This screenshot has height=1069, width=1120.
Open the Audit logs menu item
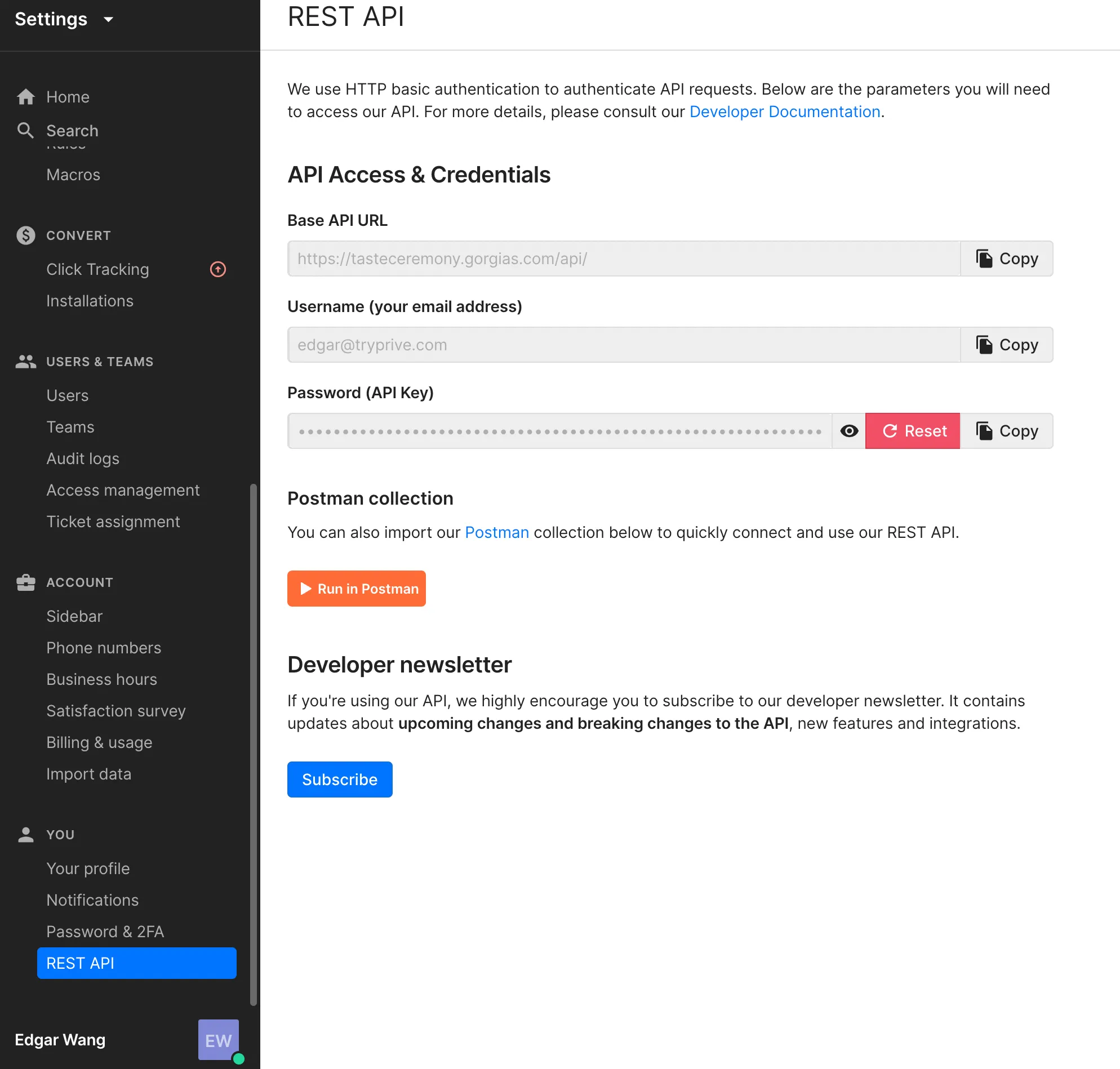click(83, 458)
